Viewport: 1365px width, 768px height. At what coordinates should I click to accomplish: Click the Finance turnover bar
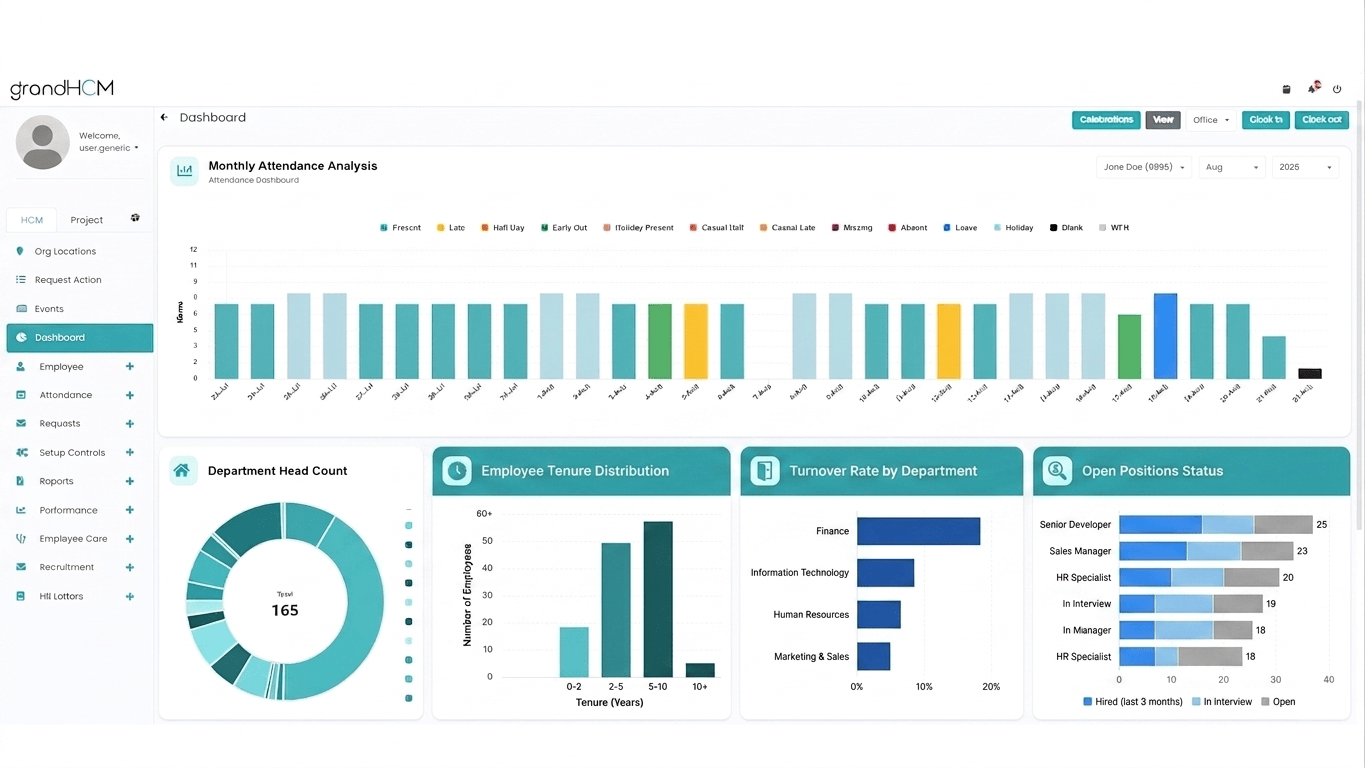click(x=918, y=531)
